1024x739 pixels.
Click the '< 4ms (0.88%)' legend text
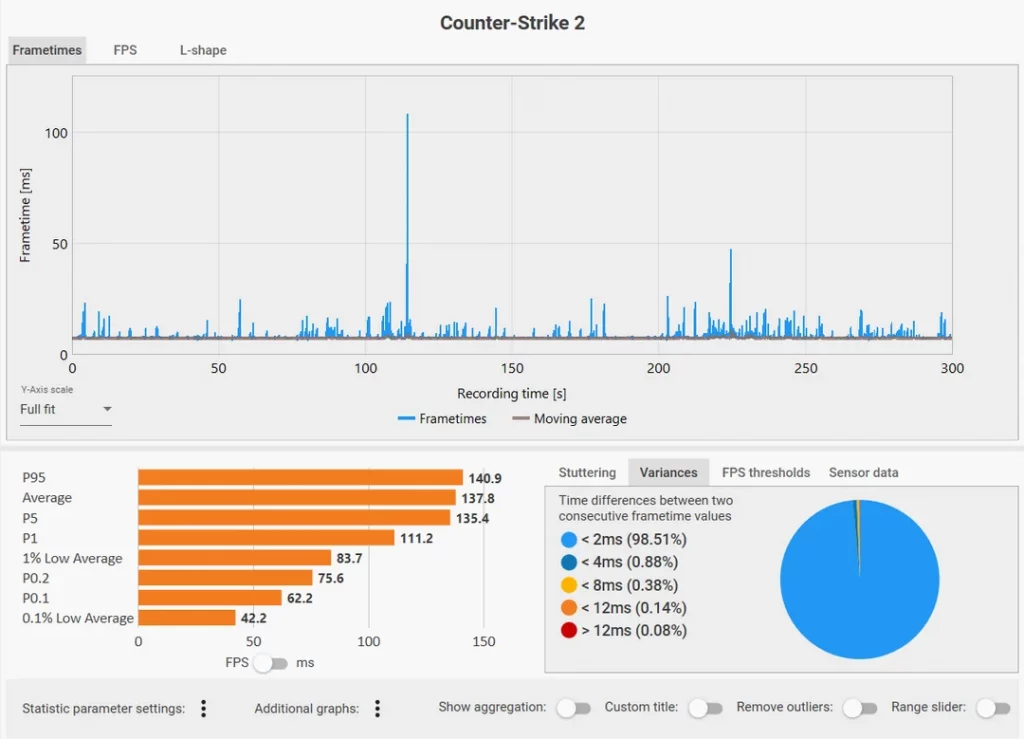pos(630,562)
